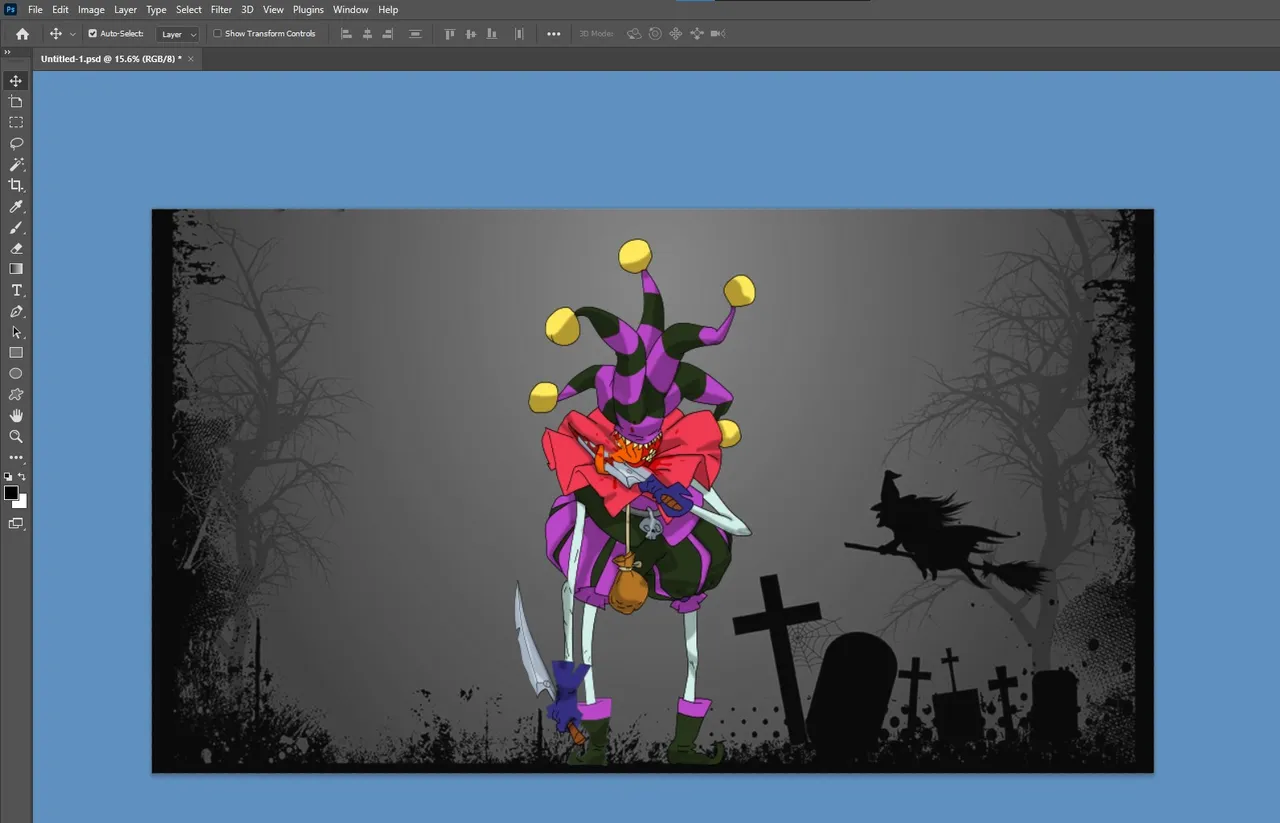Select the Path Selection arrow tool
1280x823 pixels.
pos(16,332)
